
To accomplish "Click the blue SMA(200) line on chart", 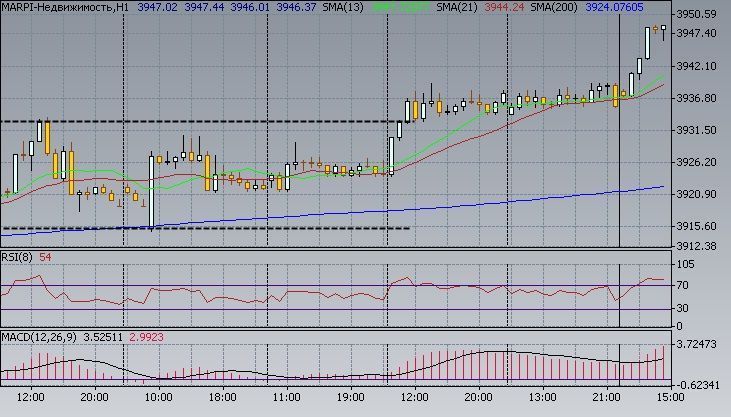I will (450, 205).
